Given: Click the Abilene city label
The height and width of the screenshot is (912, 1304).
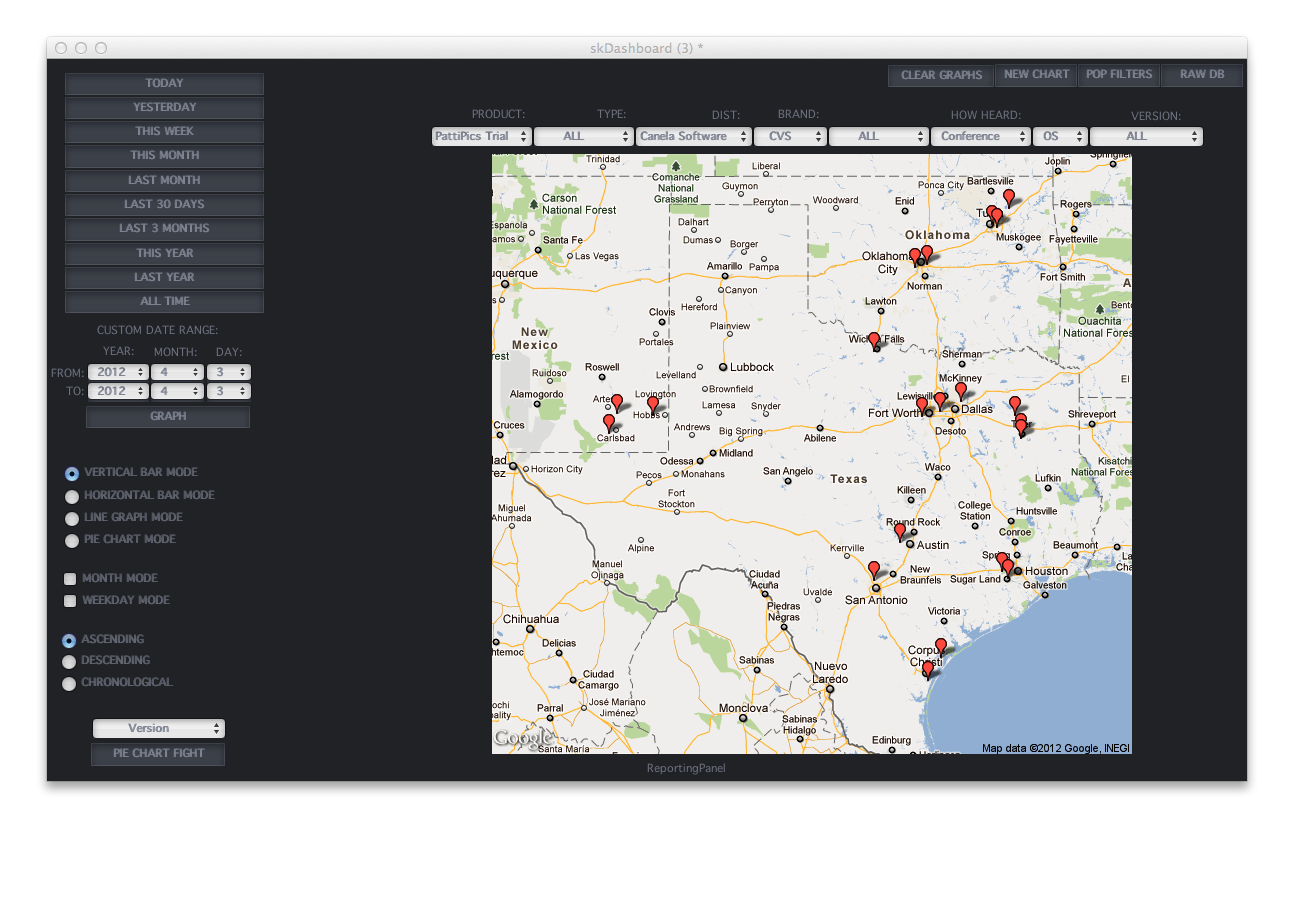Looking at the screenshot, I should (x=819, y=438).
